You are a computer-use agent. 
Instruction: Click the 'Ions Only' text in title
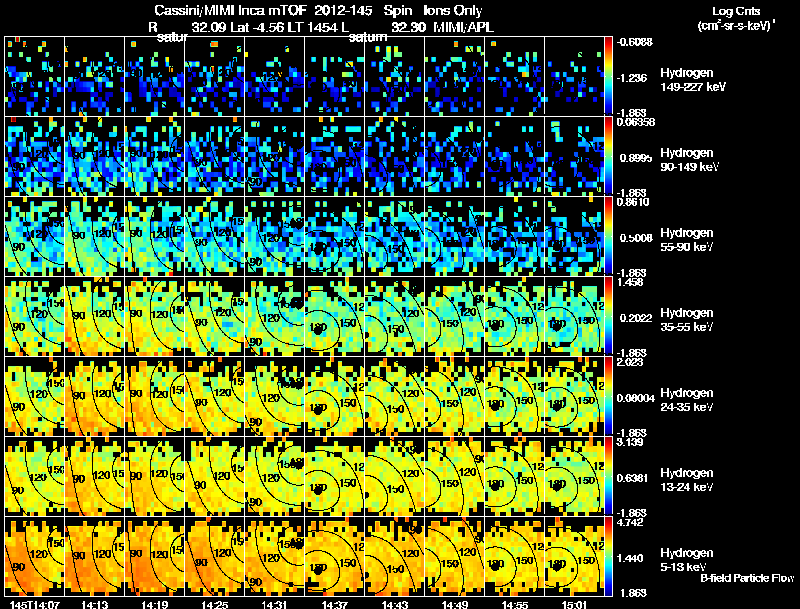[453, 11]
